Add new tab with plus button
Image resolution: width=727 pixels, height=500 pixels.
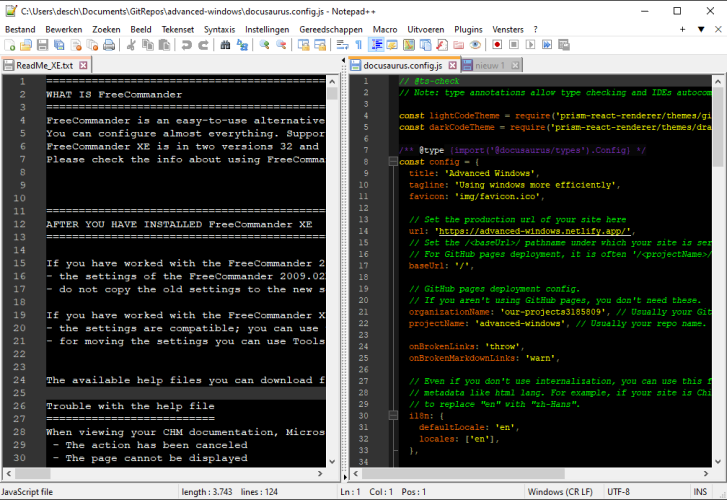(x=682, y=29)
